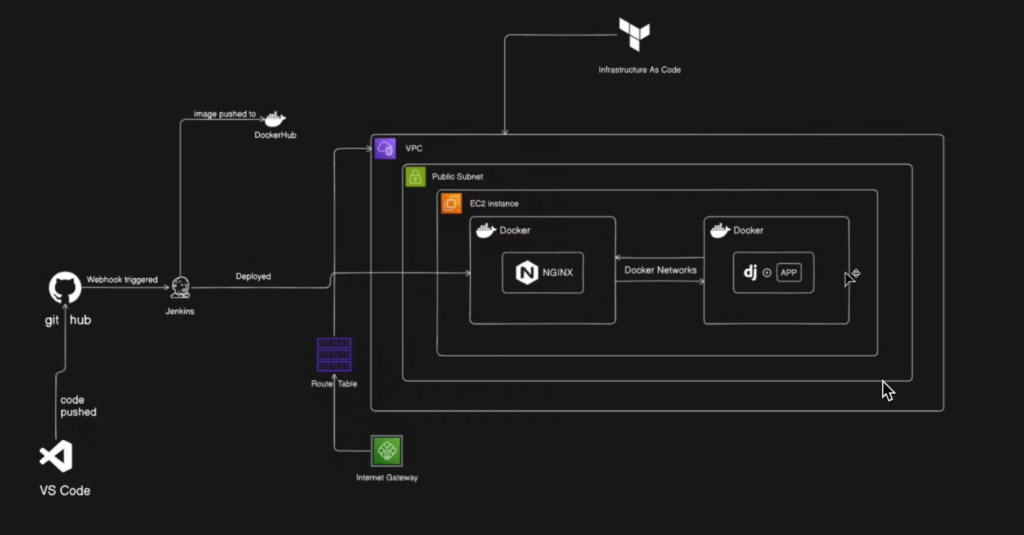Select the green Internet Gateway icon
The height and width of the screenshot is (535, 1024).
pyautogui.click(x=386, y=451)
